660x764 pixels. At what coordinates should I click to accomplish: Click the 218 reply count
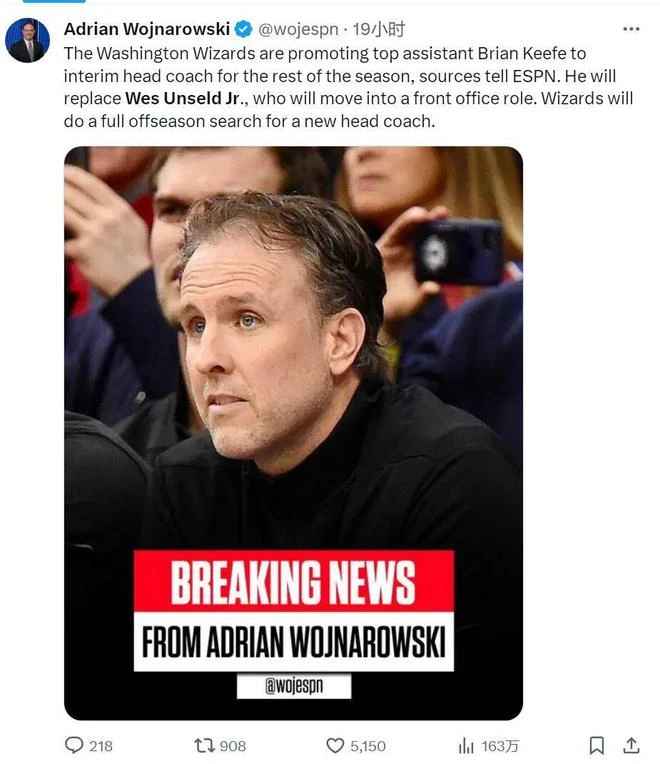(101, 746)
